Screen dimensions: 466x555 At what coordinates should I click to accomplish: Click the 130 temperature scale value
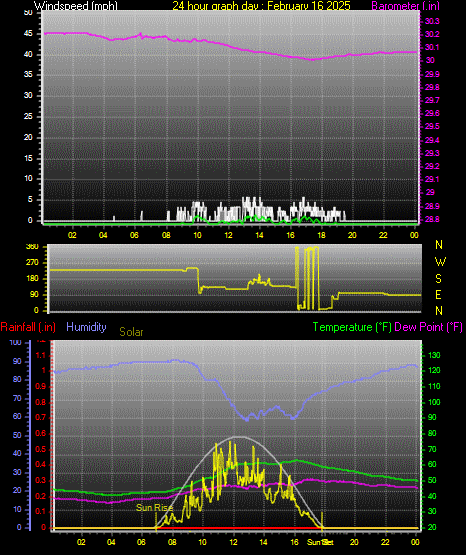434,355
